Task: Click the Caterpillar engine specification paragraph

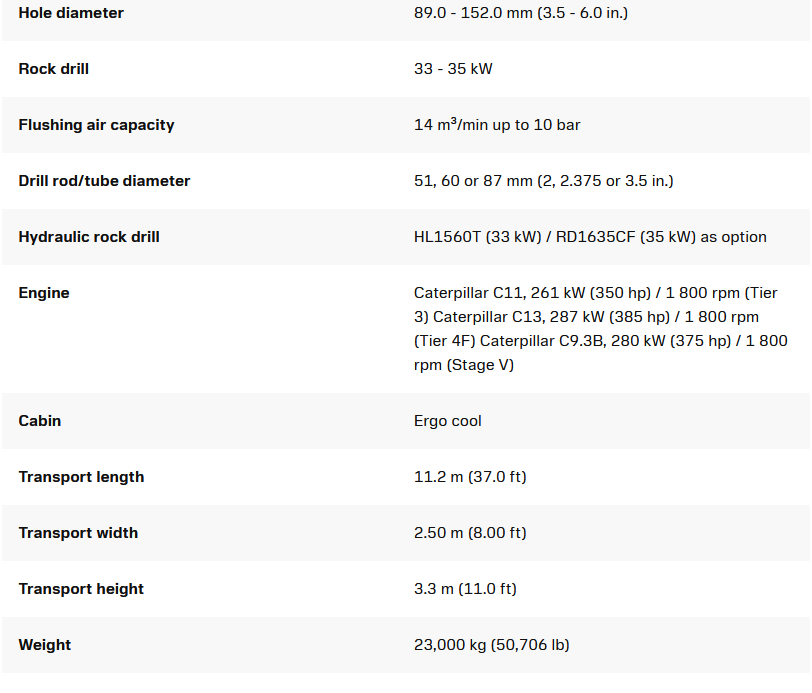Action: tap(600, 329)
